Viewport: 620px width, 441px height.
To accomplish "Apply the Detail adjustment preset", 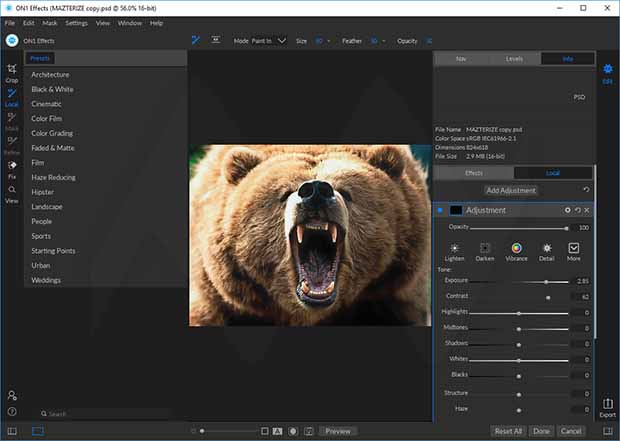I will pyautogui.click(x=546, y=250).
